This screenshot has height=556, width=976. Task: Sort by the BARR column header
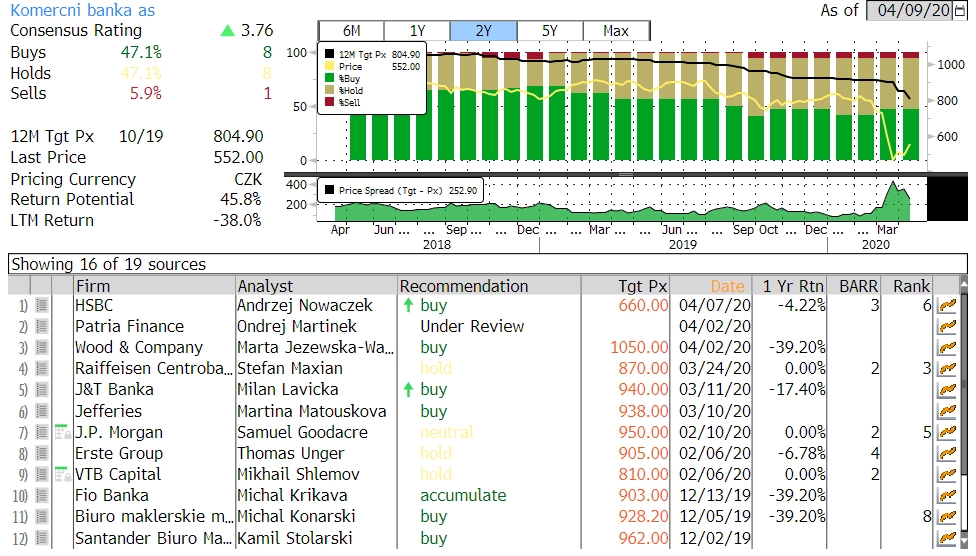(x=854, y=286)
